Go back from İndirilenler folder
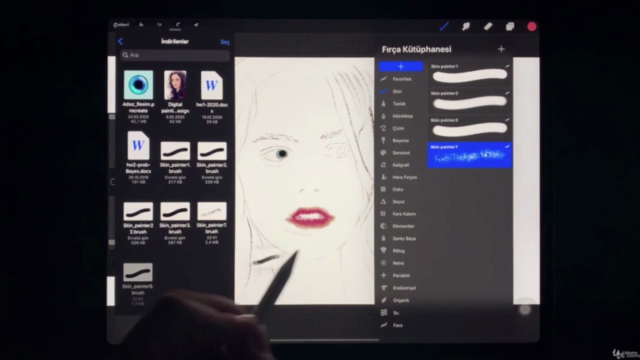 click(120, 42)
